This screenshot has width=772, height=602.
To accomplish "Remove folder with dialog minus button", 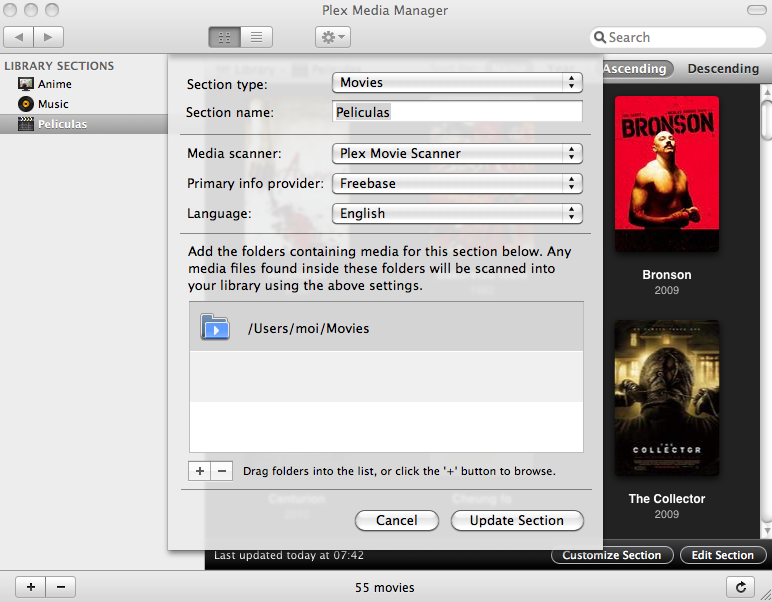I will (x=222, y=471).
